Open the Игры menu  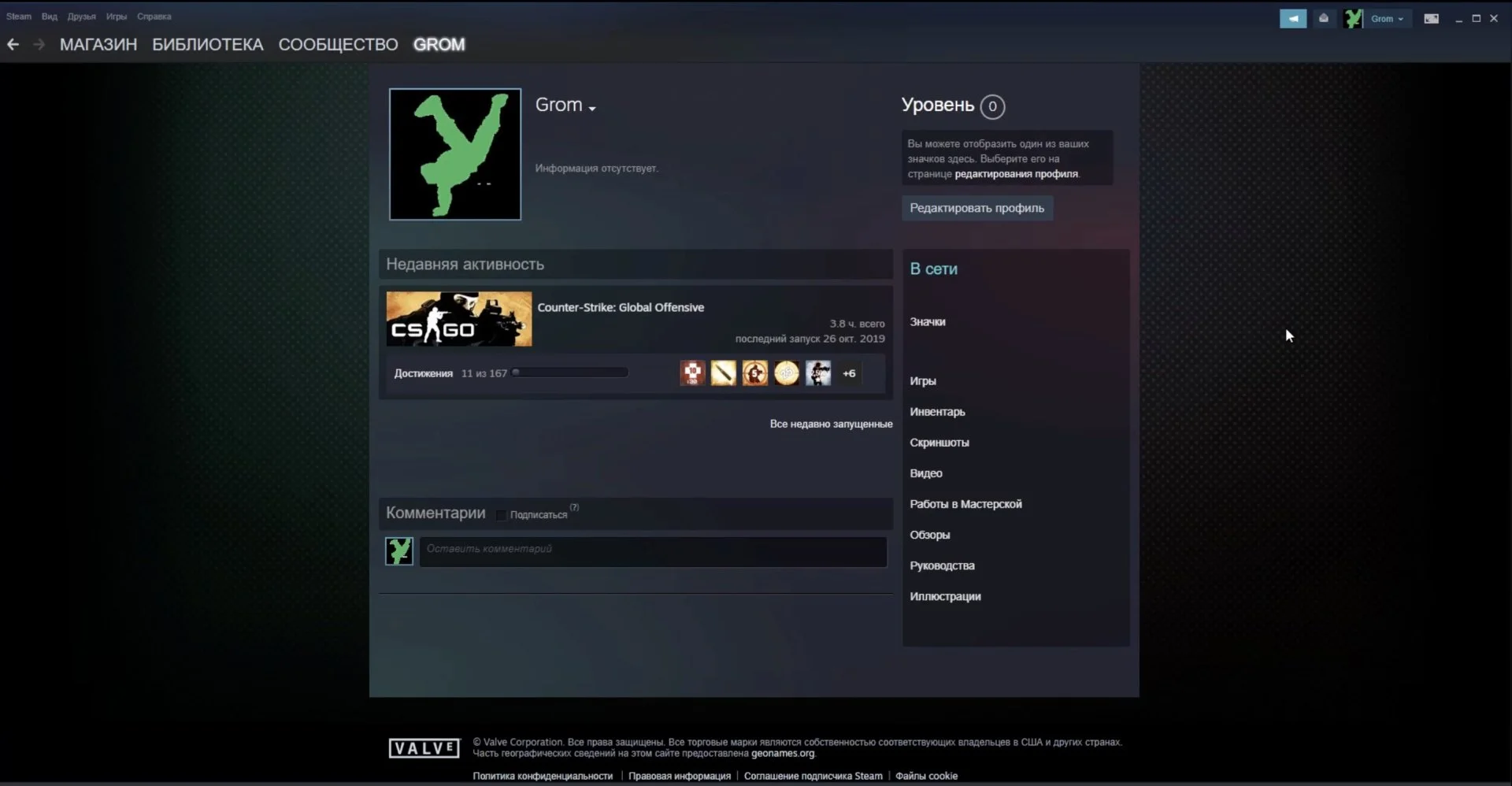(x=117, y=17)
